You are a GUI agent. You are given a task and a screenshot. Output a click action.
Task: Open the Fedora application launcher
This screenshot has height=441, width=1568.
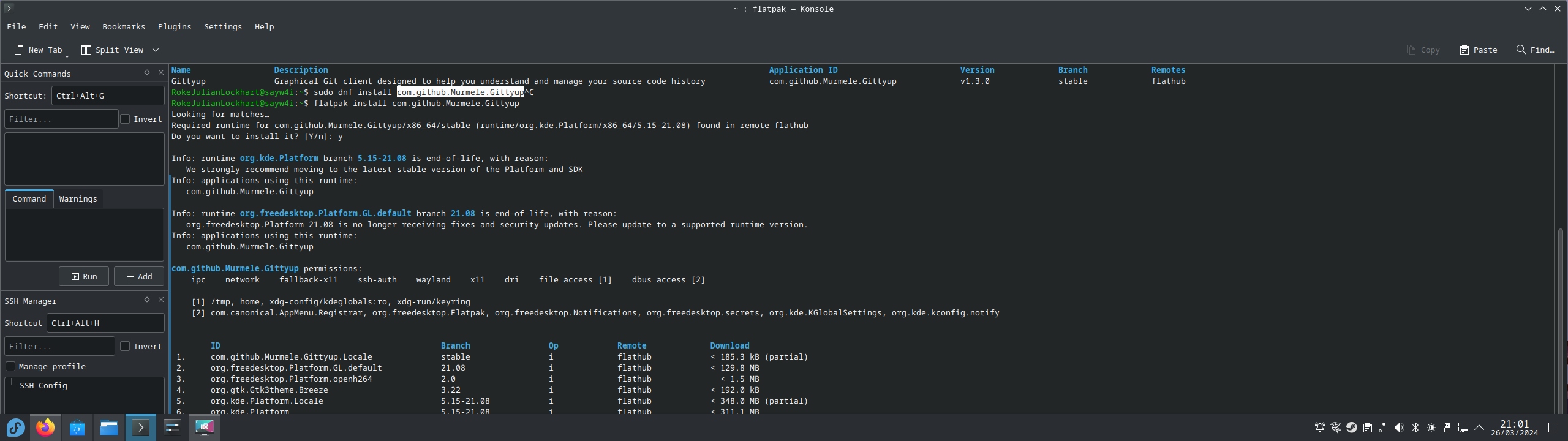[x=16, y=428]
